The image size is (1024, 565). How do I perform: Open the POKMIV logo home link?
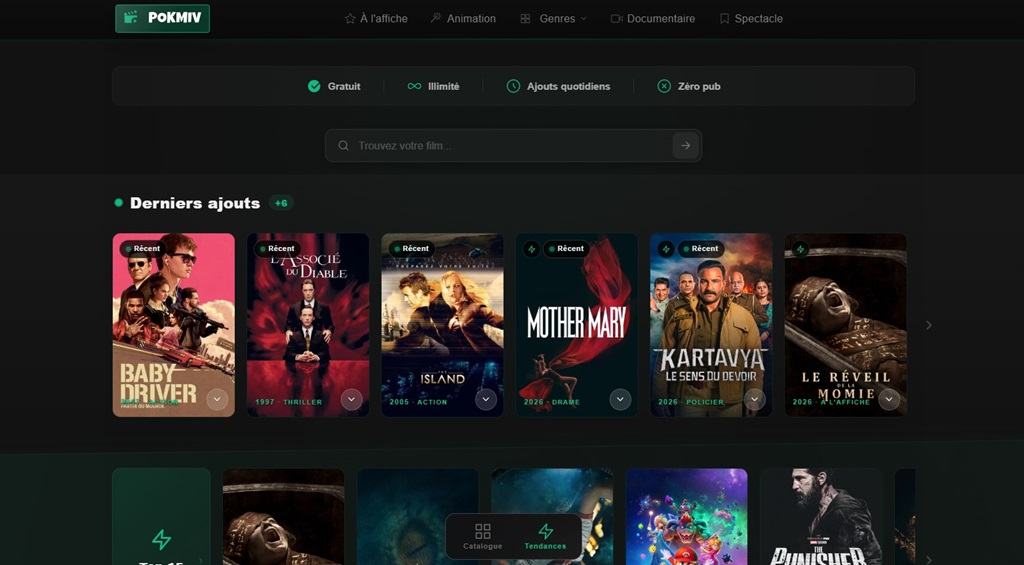(x=163, y=18)
